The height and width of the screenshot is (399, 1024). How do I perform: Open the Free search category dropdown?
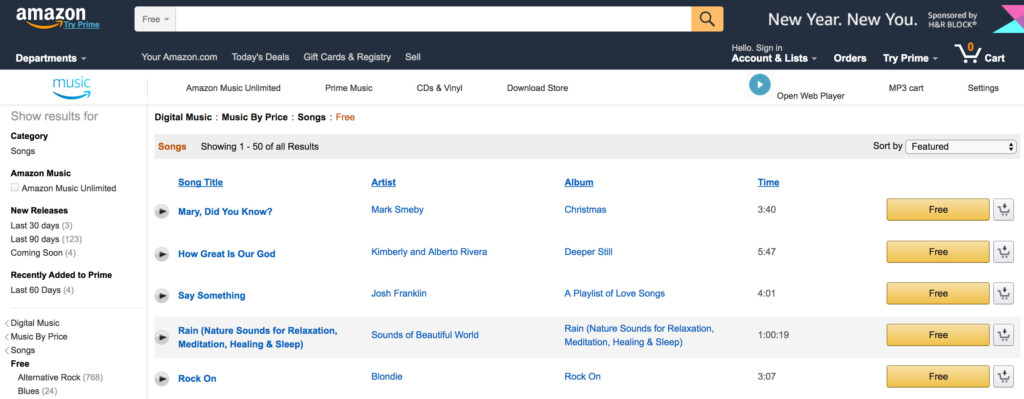coord(155,19)
